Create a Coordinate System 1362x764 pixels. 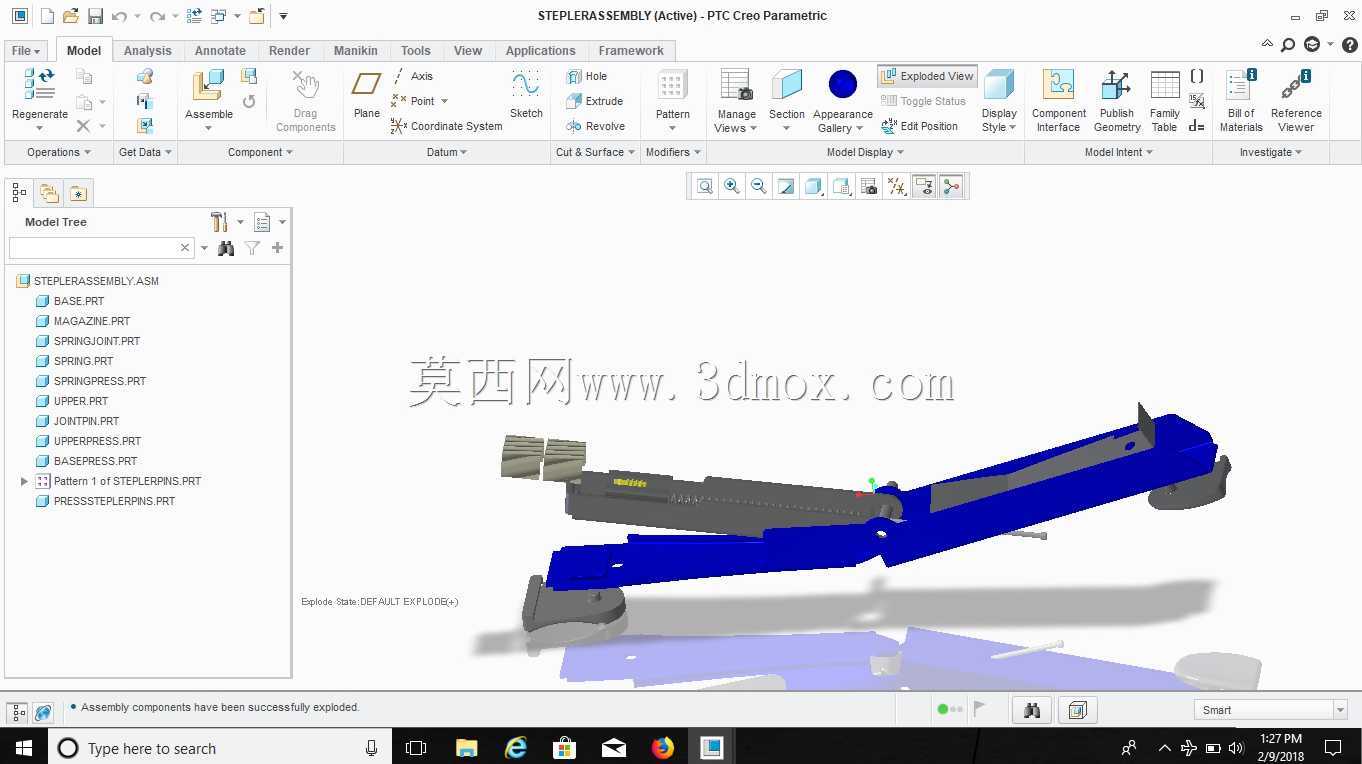(446, 126)
